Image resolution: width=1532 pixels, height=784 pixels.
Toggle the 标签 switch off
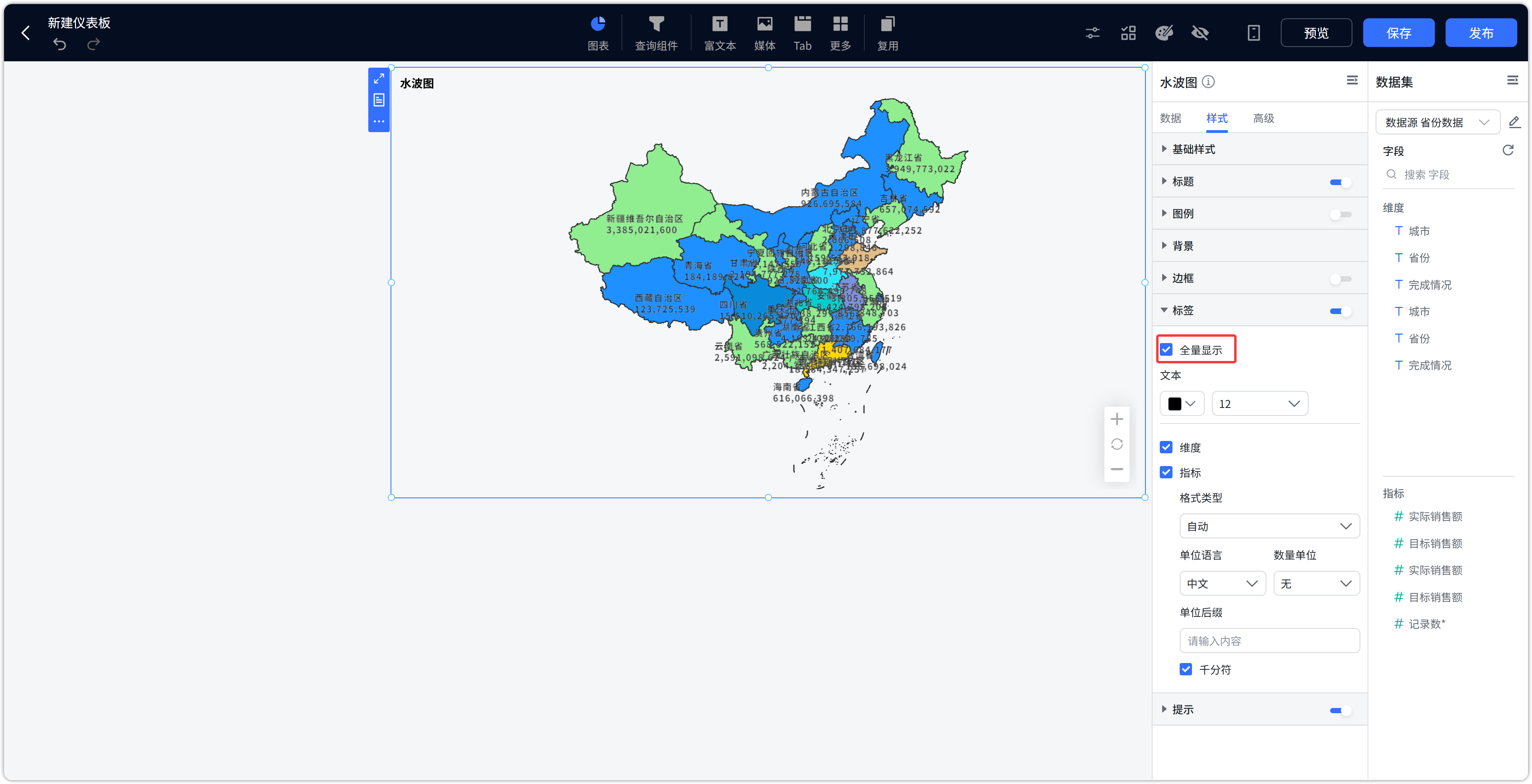1340,311
